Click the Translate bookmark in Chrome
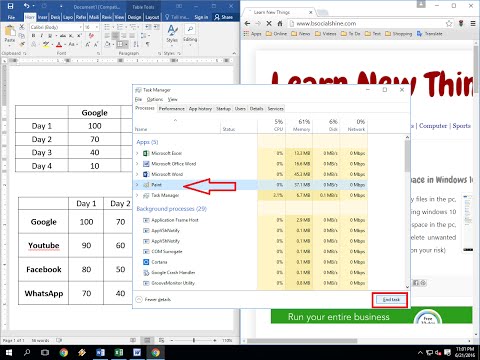 (x=430, y=34)
